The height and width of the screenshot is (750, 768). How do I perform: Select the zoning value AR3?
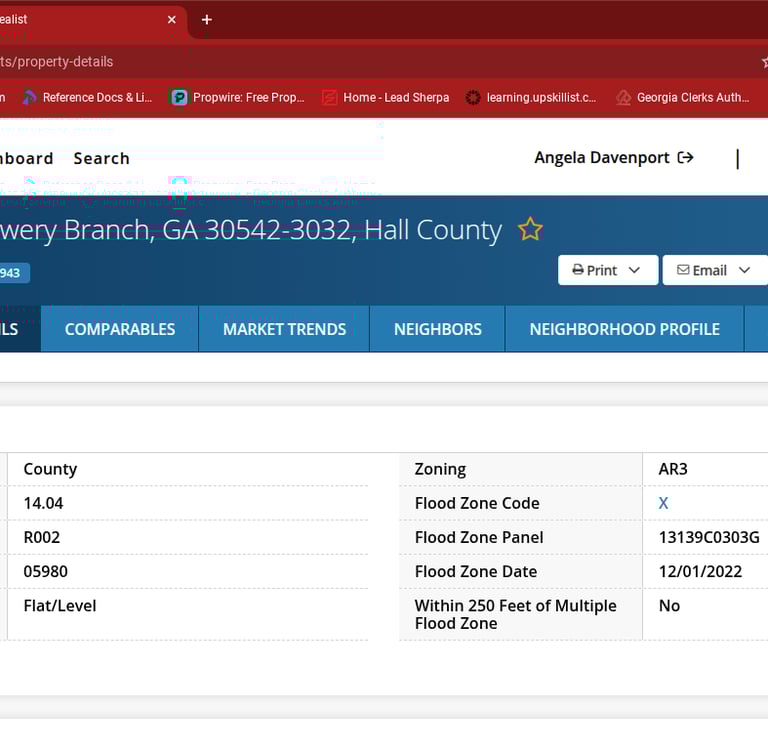click(673, 469)
